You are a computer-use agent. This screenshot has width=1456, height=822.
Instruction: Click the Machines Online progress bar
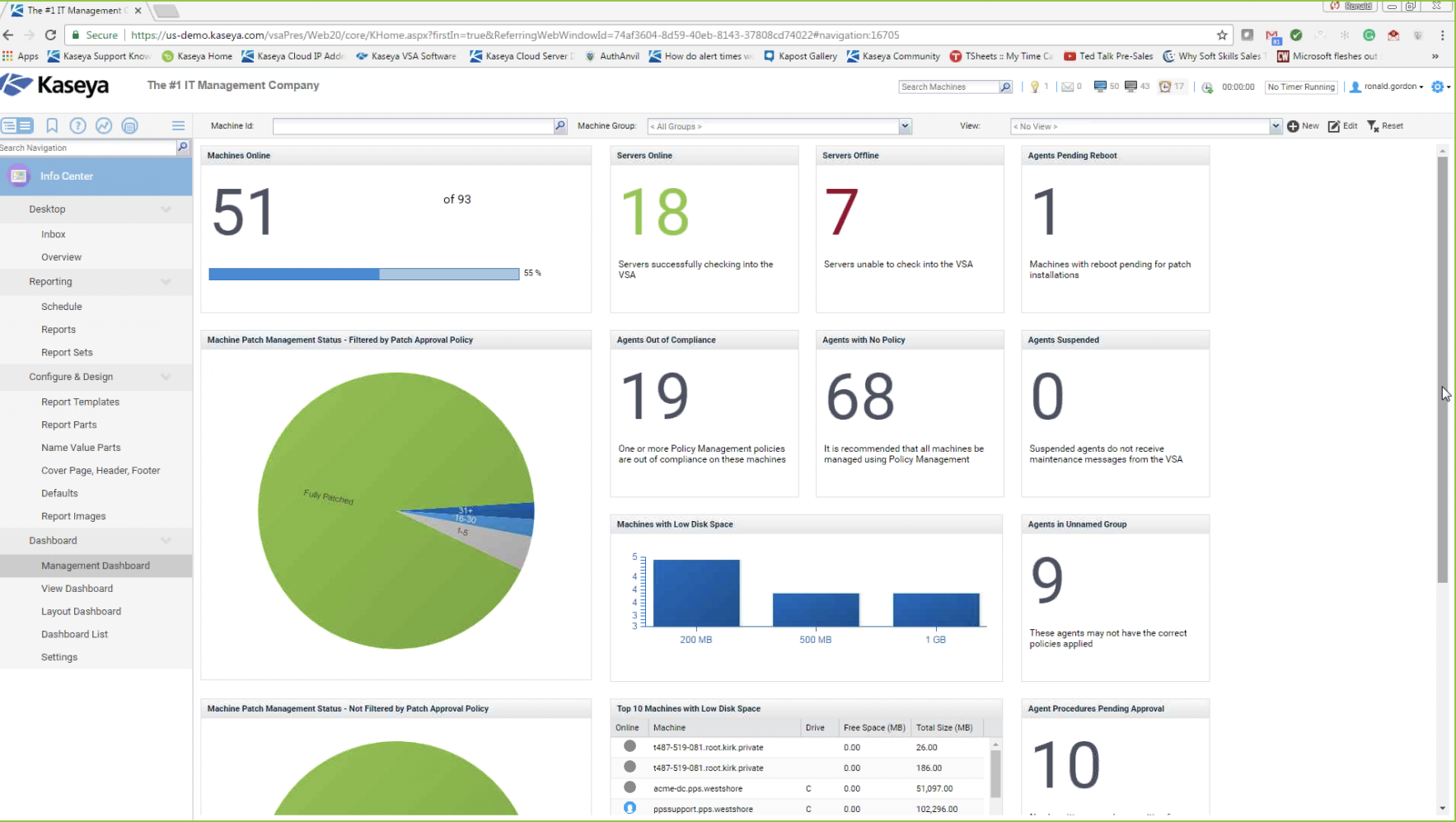(364, 274)
